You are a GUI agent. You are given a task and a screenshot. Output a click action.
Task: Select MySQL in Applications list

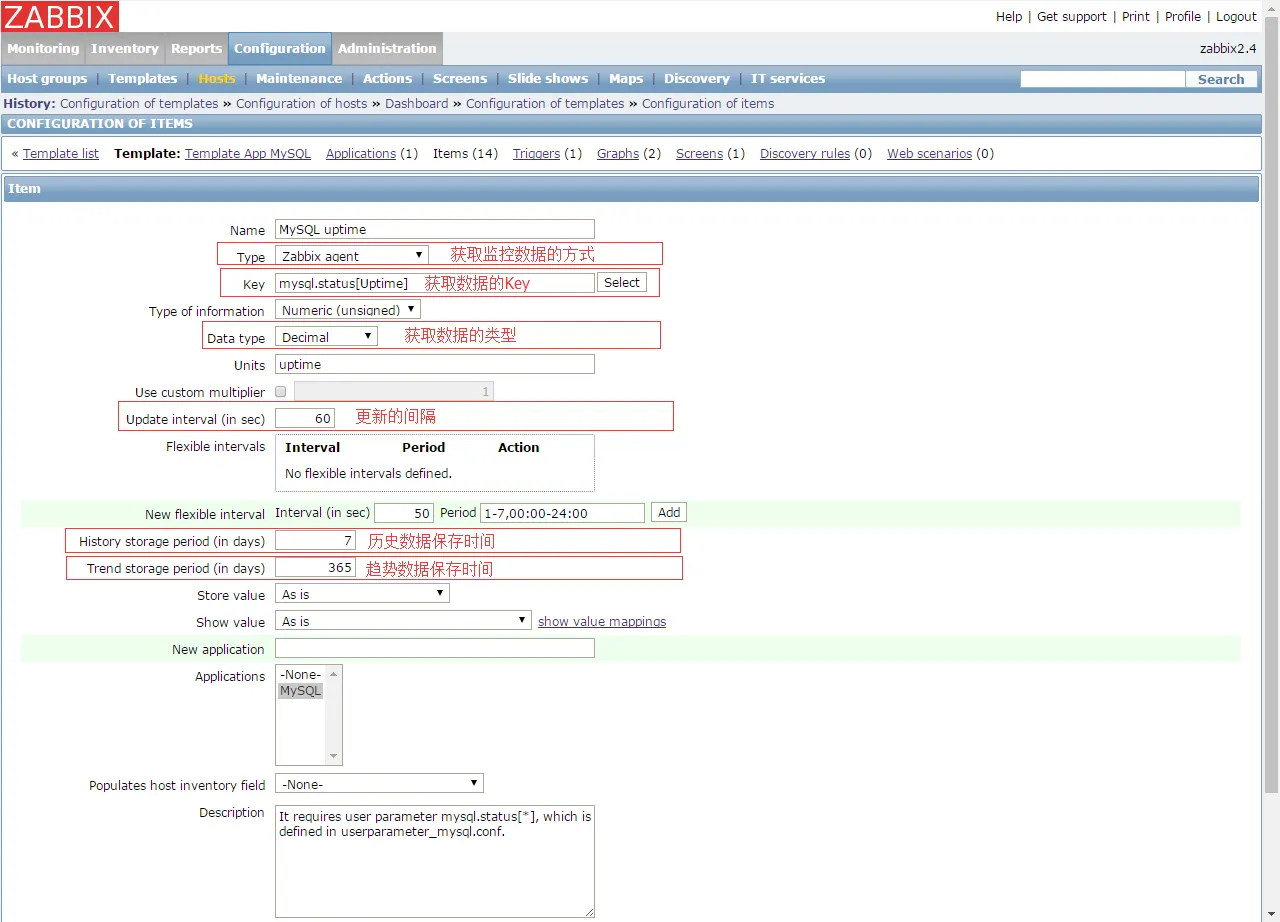pos(300,691)
